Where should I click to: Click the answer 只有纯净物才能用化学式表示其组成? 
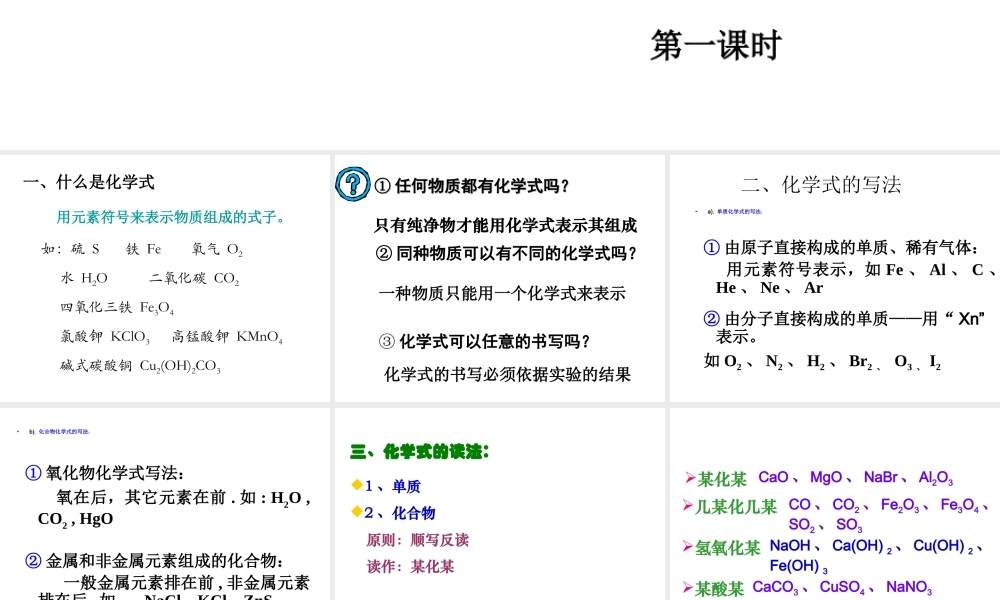(x=505, y=225)
